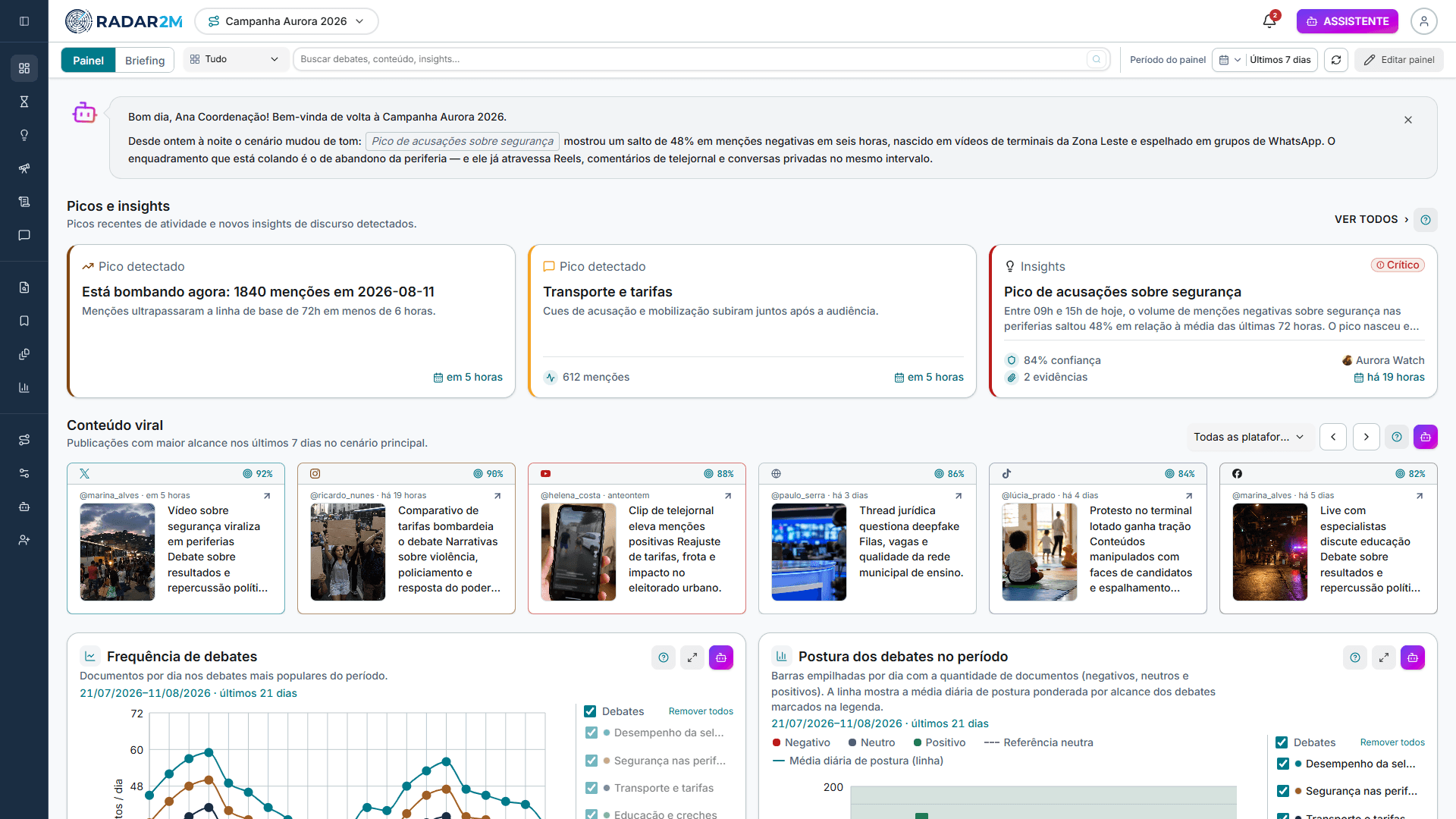
Task: Open purple assistant icon in Conteúdo viral
Action: pyautogui.click(x=1426, y=437)
